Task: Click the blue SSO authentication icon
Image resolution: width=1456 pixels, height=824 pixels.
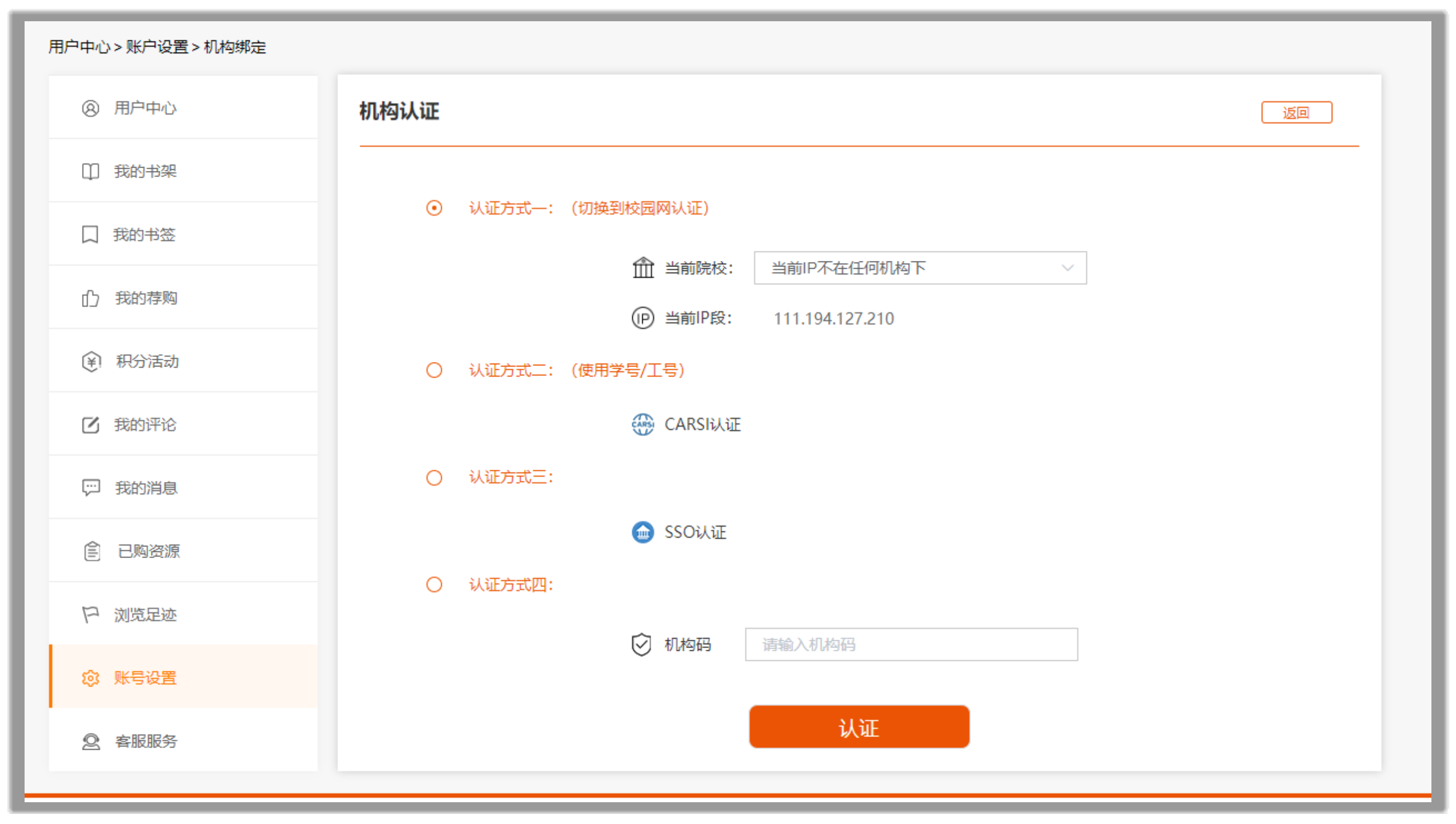Action: point(642,532)
